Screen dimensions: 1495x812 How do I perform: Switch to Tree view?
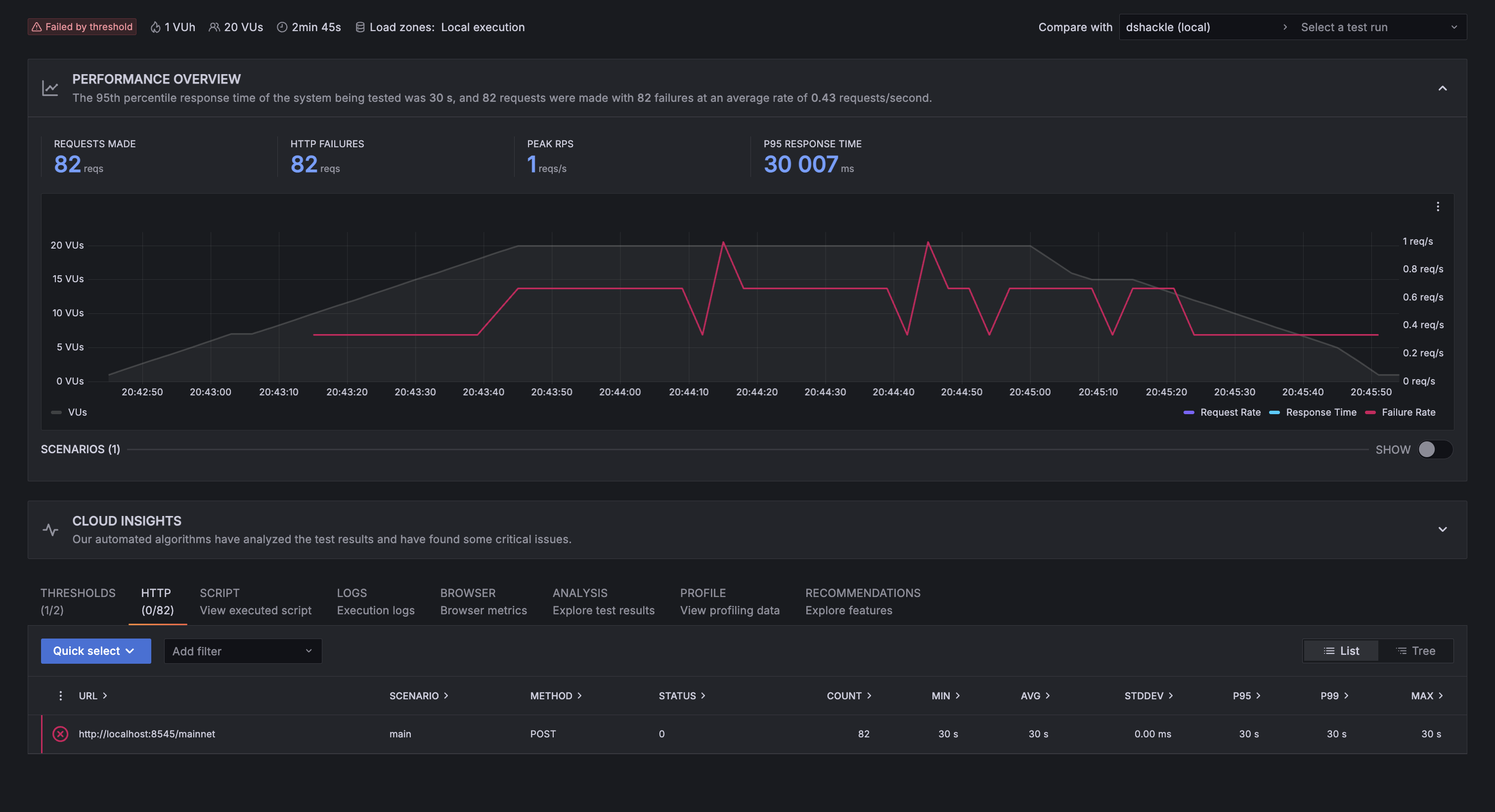coord(1415,651)
